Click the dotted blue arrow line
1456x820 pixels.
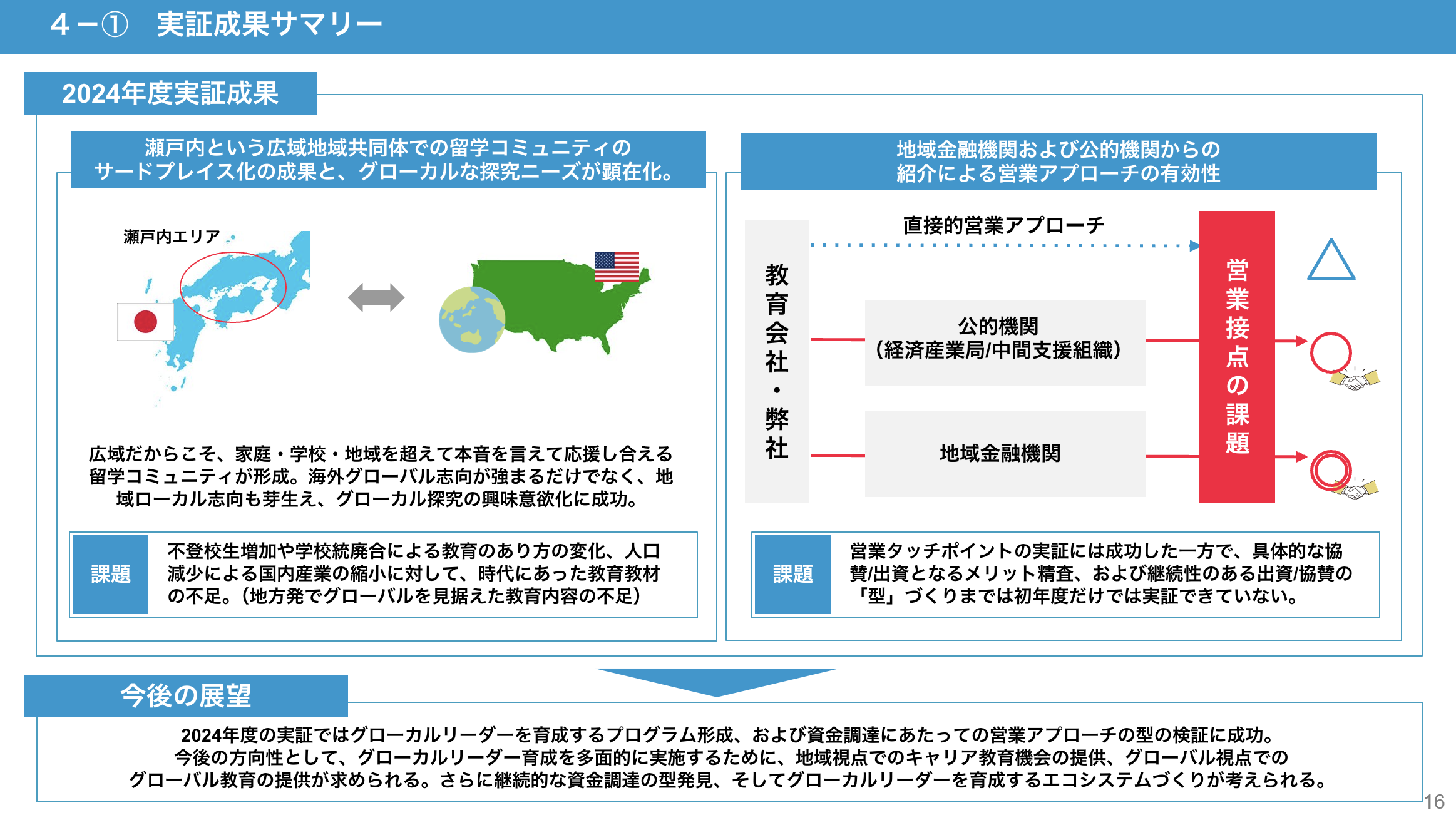pos(1005,245)
